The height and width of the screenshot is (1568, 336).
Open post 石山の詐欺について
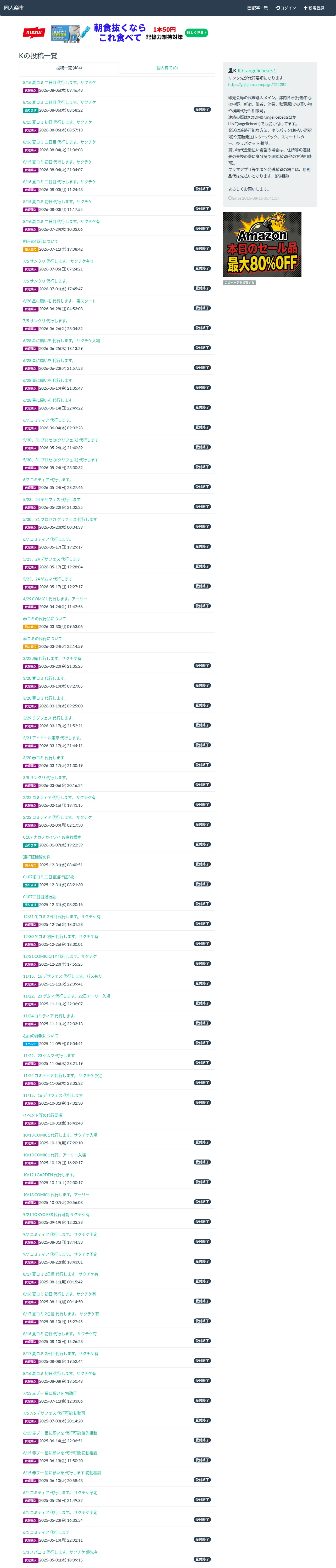click(41, 1035)
